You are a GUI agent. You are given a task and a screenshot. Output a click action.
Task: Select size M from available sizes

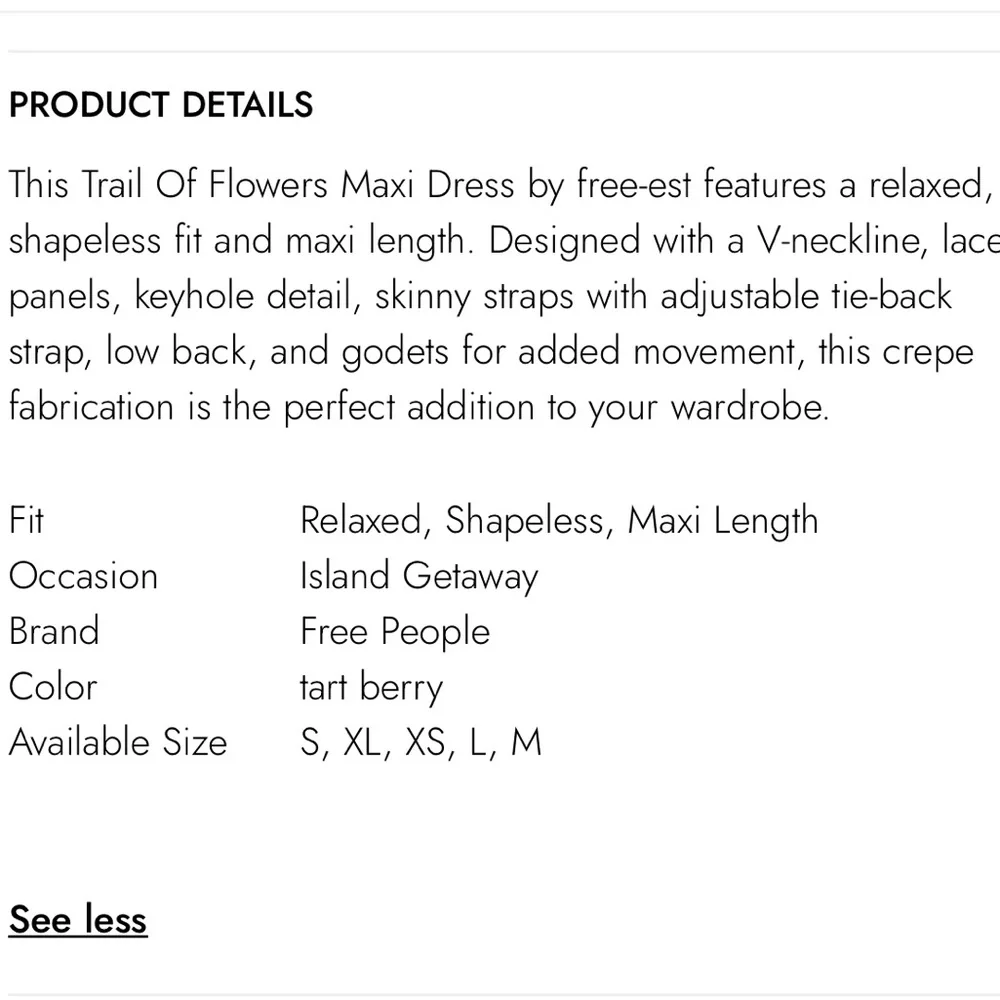[528, 742]
